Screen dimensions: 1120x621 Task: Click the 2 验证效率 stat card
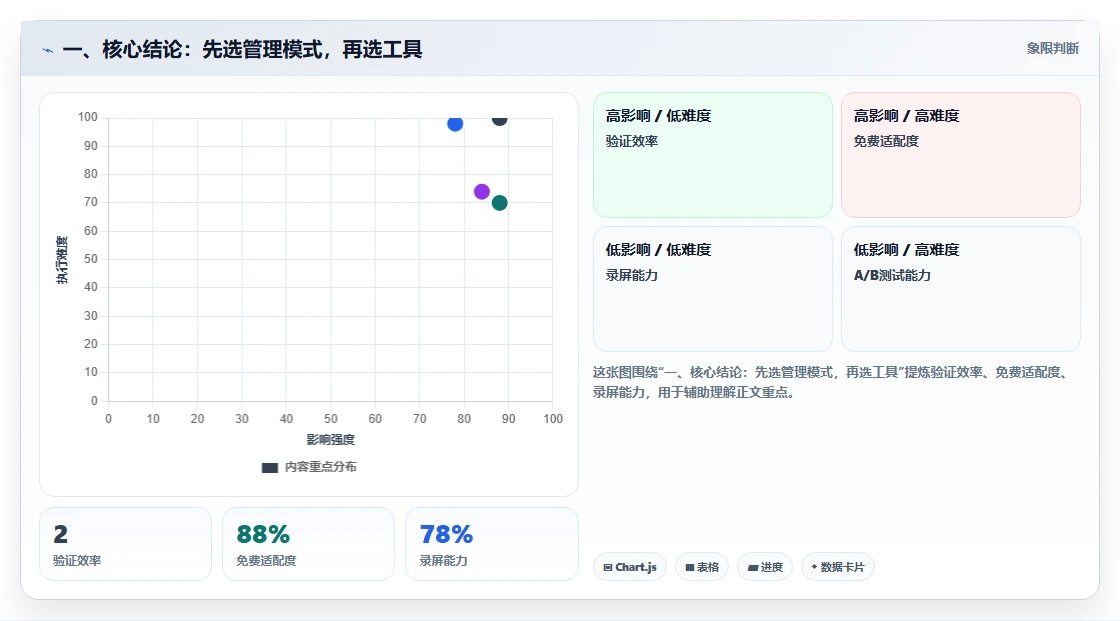(x=126, y=544)
